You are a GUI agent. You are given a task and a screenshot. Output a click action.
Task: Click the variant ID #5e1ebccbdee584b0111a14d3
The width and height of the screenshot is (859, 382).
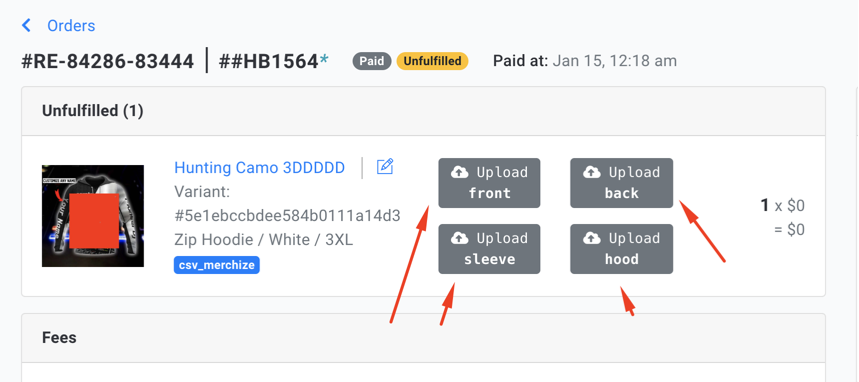pos(288,216)
